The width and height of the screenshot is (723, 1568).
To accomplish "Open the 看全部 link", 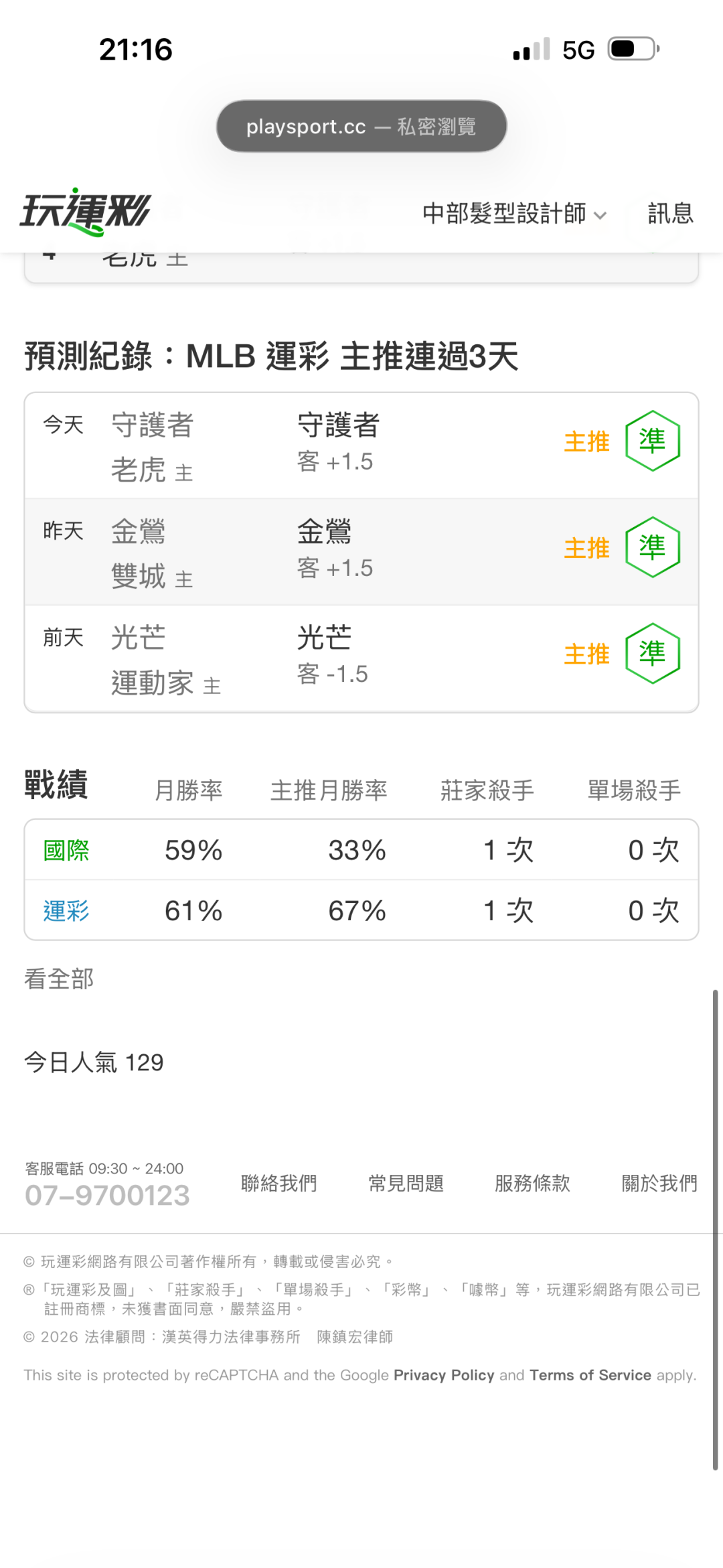I will pos(59,979).
